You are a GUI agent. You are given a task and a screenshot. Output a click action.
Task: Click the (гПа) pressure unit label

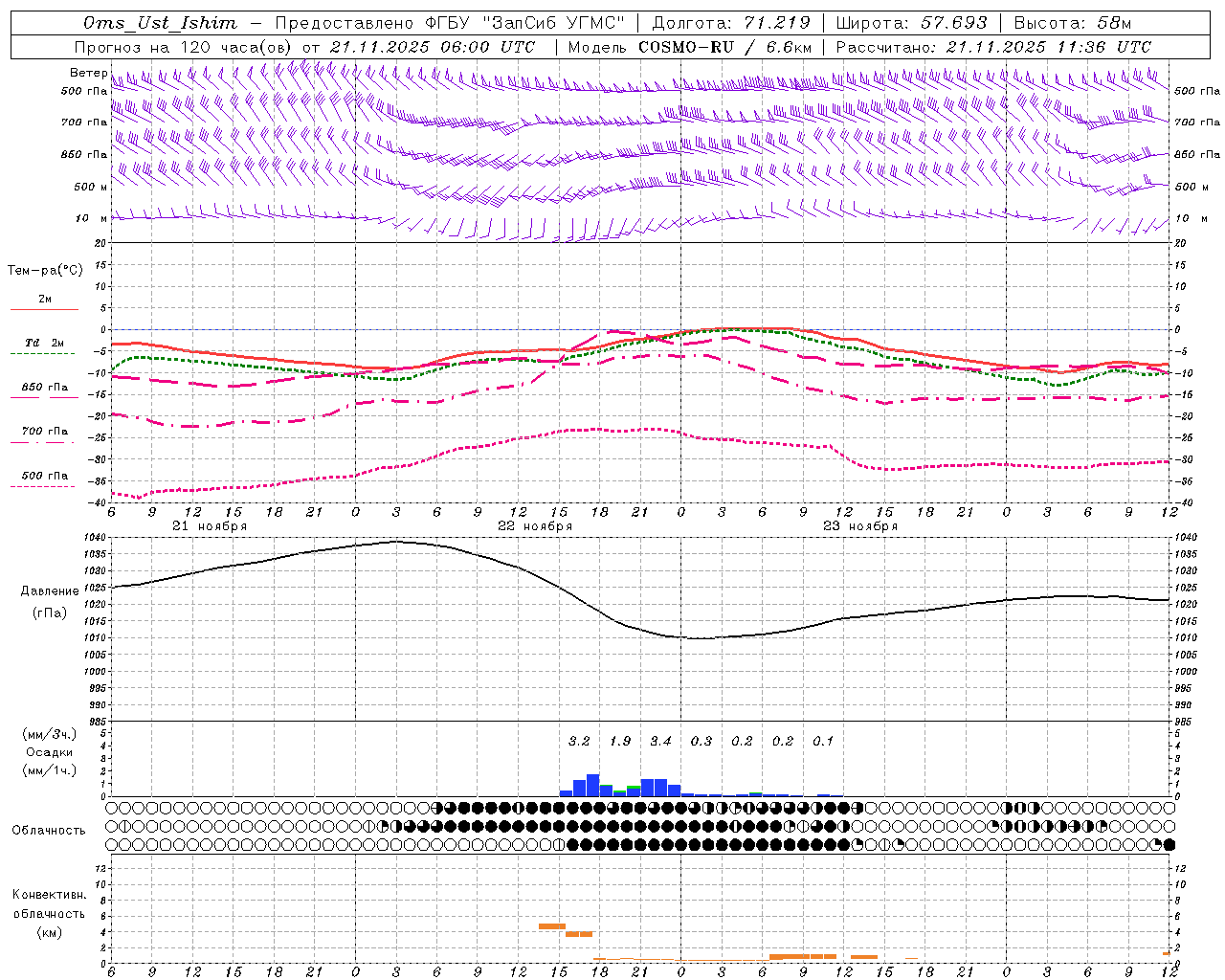click(x=49, y=613)
